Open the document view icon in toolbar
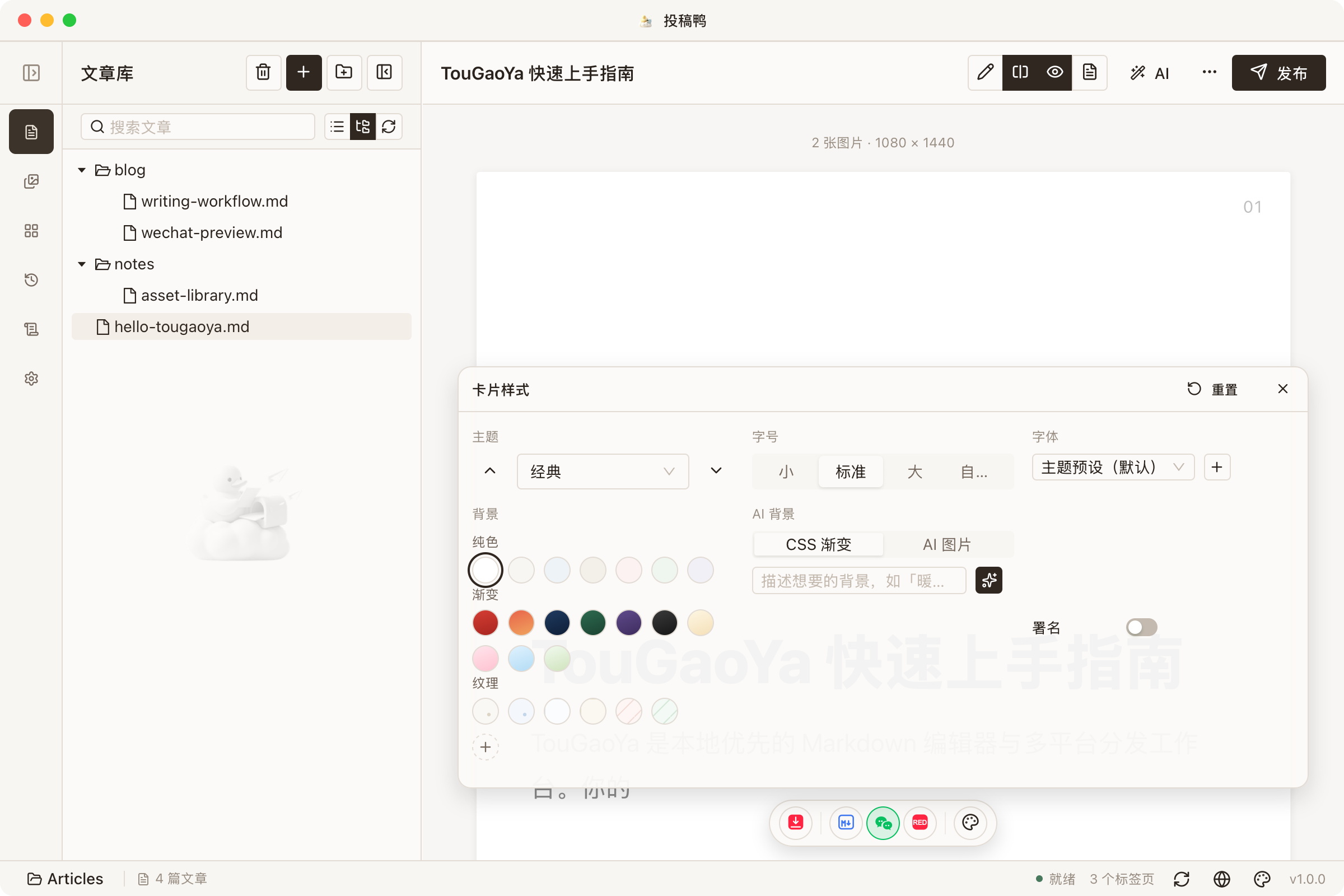This screenshot has width=1344, height=896. click(1090, 73)
